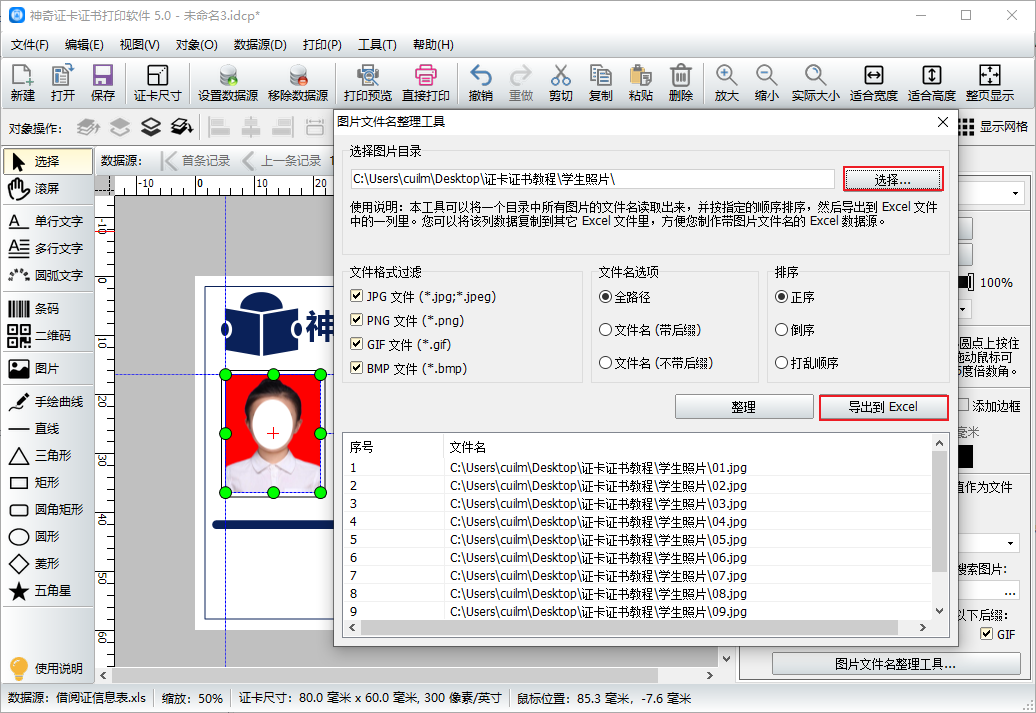Image resolution: width=1036 pixels, height=713 pixels.
Task: Click the 删除 delete icon
Action: coord(681,83)
